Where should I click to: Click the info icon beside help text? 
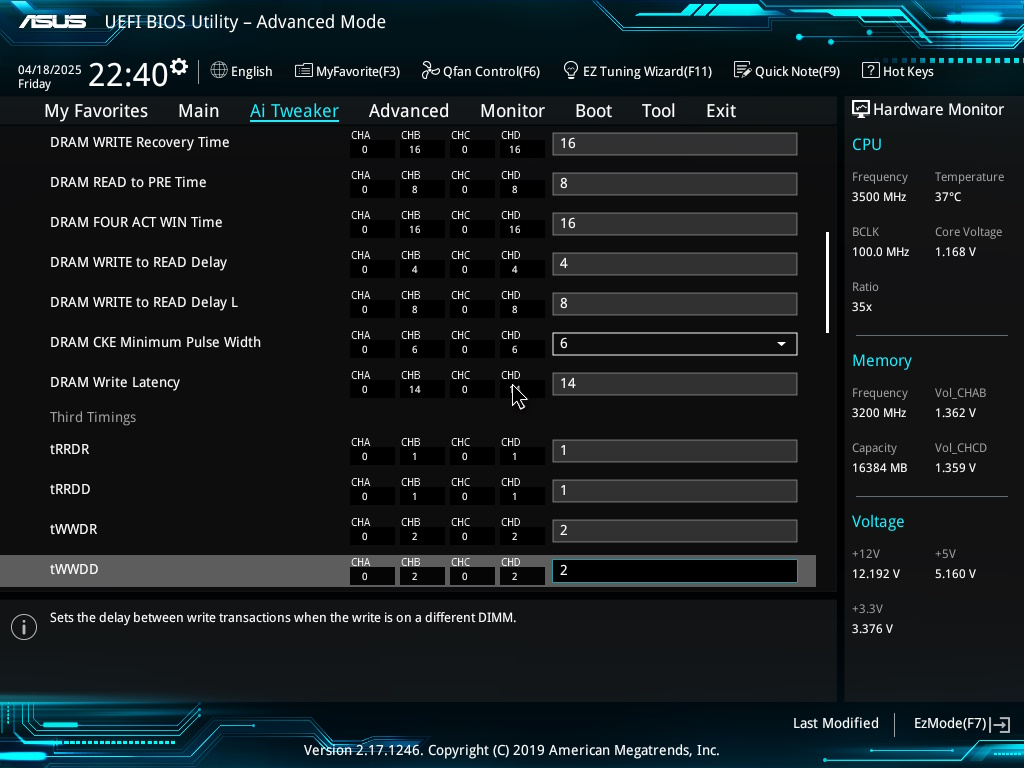pos(24,627)
